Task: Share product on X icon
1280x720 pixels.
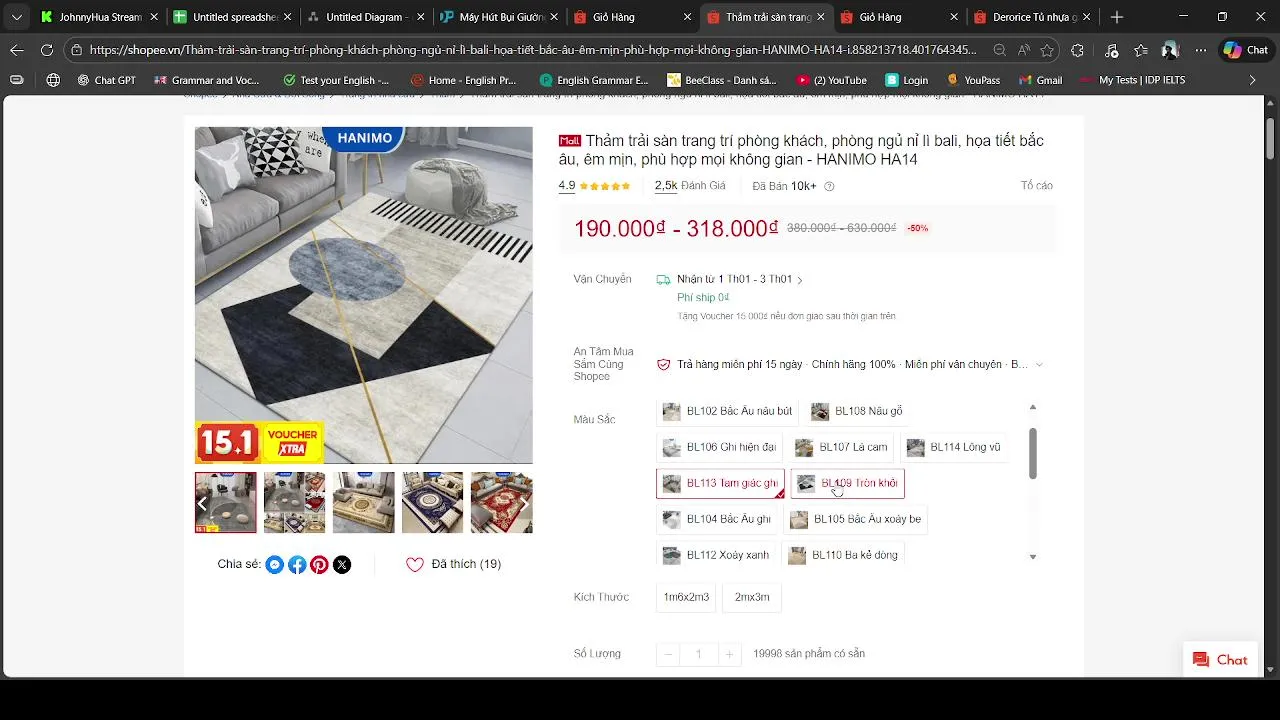Action: 342,565
